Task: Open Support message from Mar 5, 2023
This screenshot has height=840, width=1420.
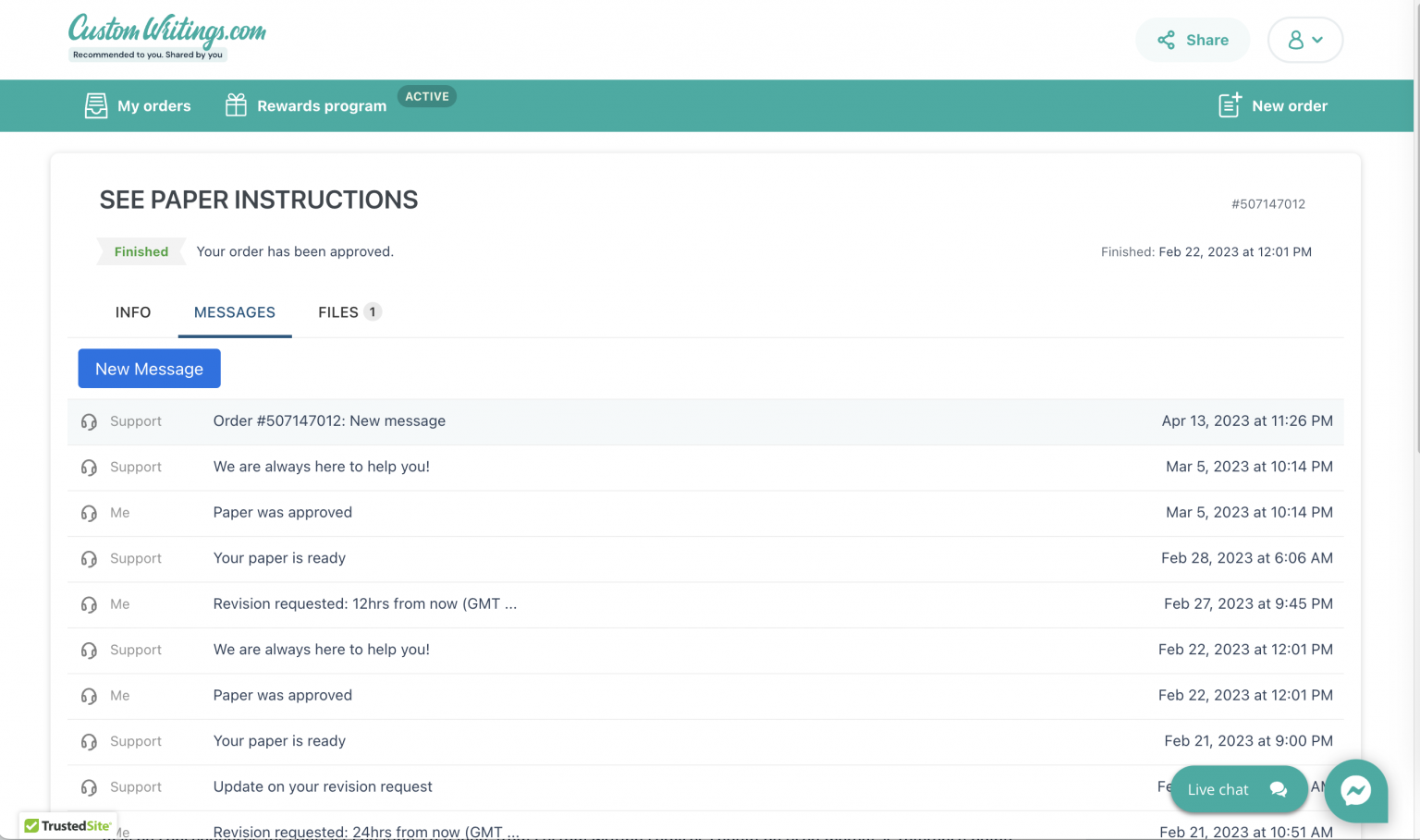Action: click(321, 467)
